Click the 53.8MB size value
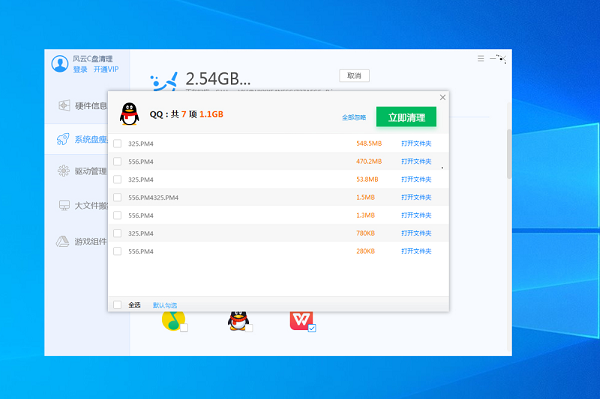This screenshot has width=600, height=399. [367, 179]
